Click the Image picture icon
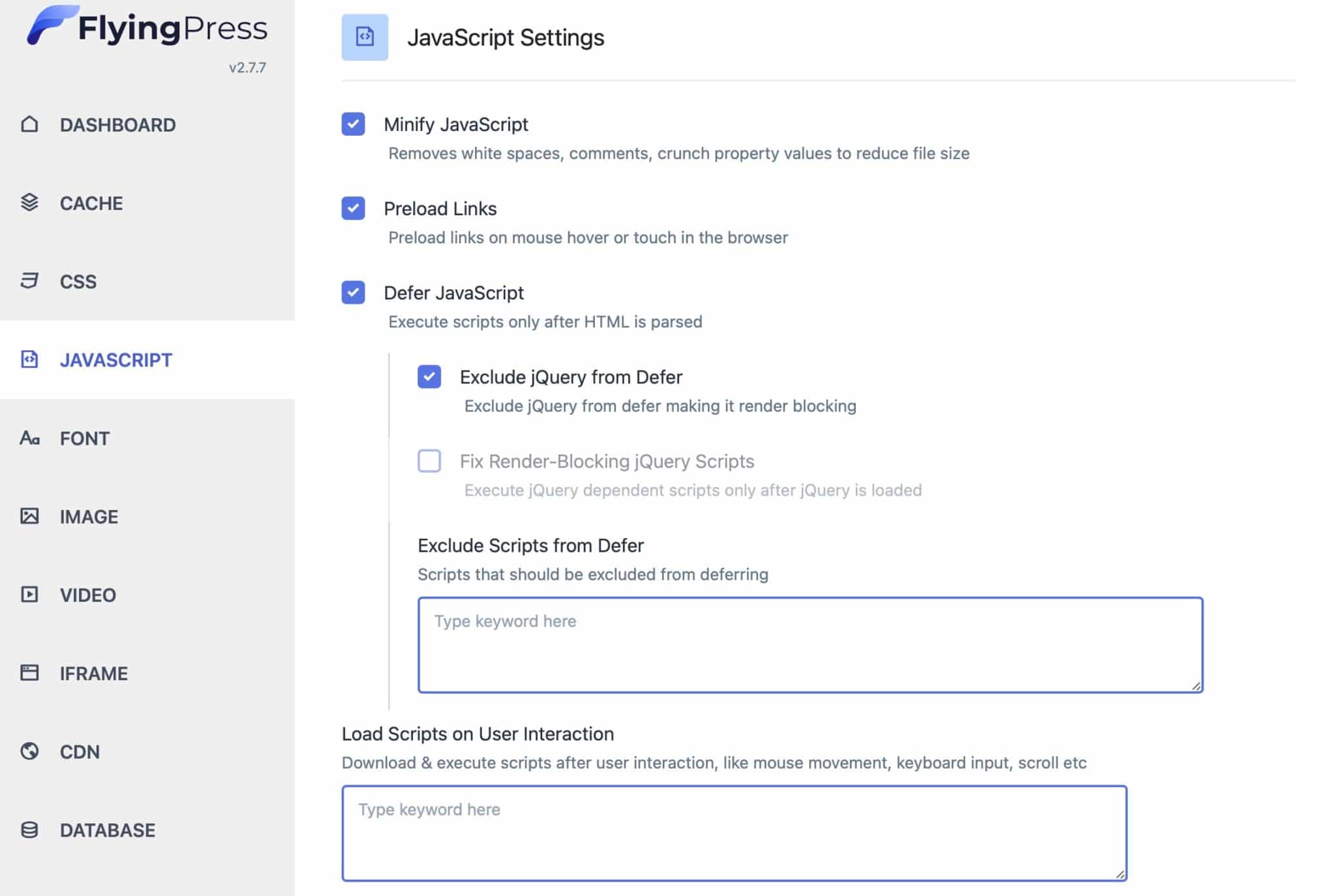The image size is (1336, 896). click(x=29, y=516)
